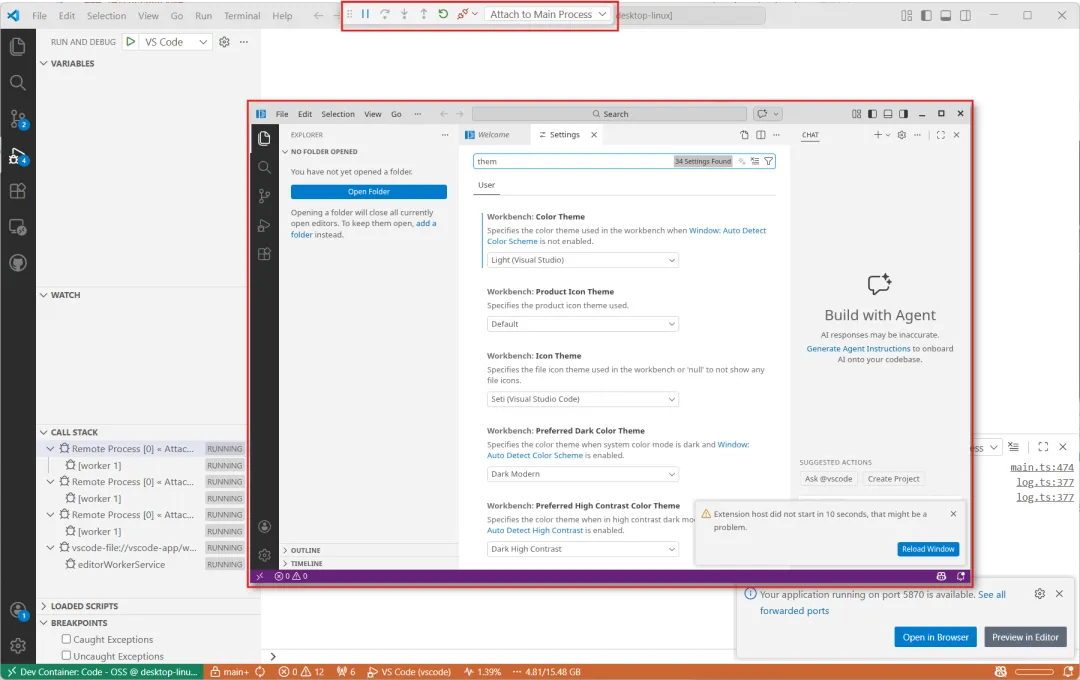
Task: Start debugging with green play button
Action: click(130, 41)
